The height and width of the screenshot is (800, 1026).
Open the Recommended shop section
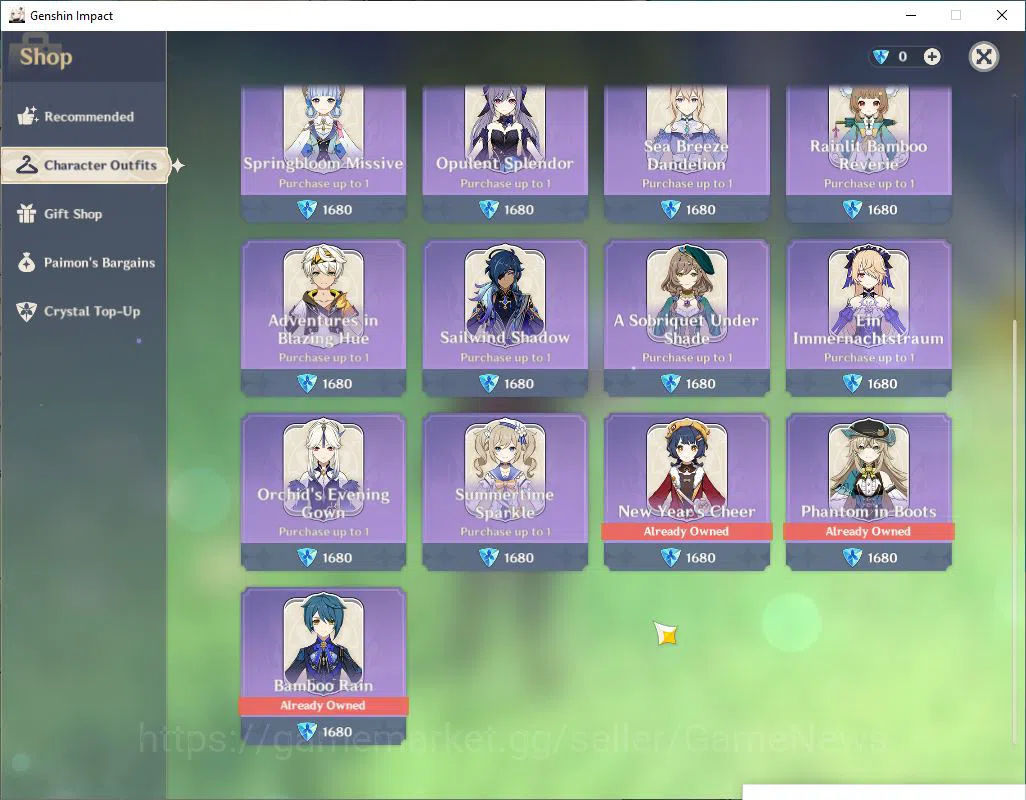pos(84,116)
